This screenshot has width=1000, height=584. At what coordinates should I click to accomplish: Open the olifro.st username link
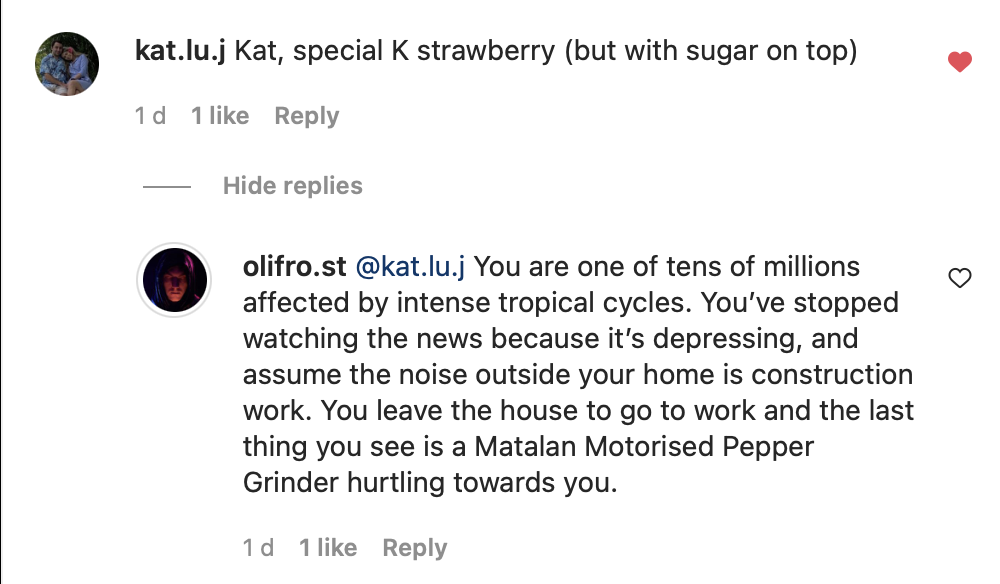click(x=295, y=267)
